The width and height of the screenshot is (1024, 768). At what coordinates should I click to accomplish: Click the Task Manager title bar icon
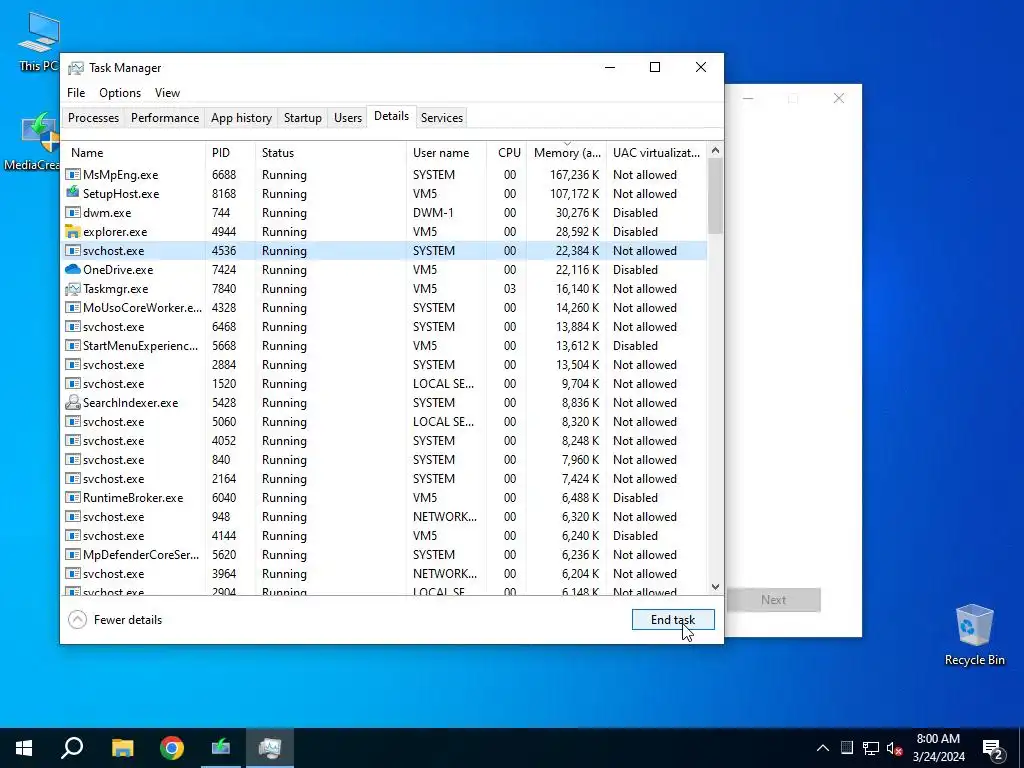(76, 68)
